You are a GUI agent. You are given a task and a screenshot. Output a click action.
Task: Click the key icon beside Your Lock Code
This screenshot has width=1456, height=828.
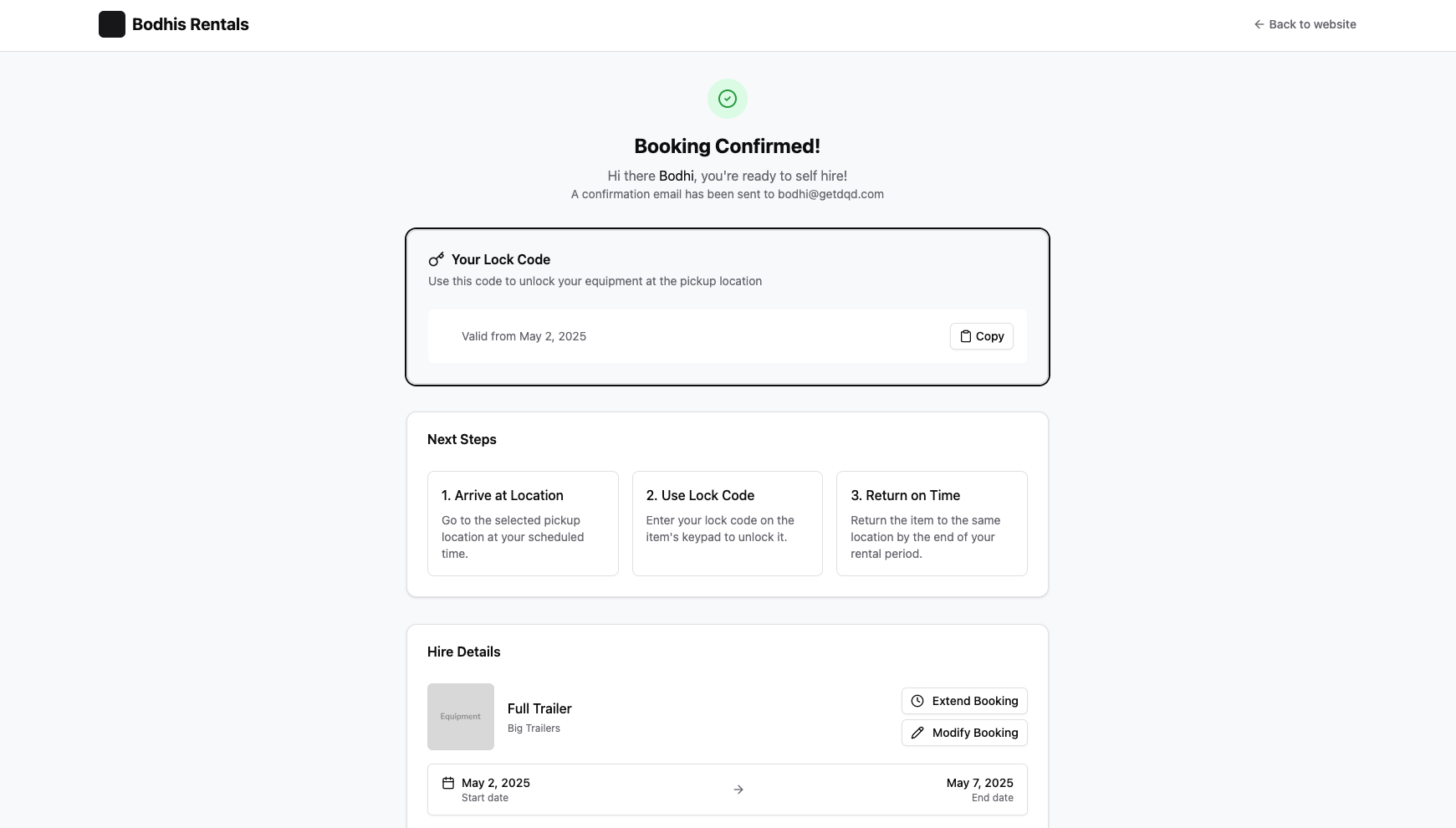click(437, 259)
